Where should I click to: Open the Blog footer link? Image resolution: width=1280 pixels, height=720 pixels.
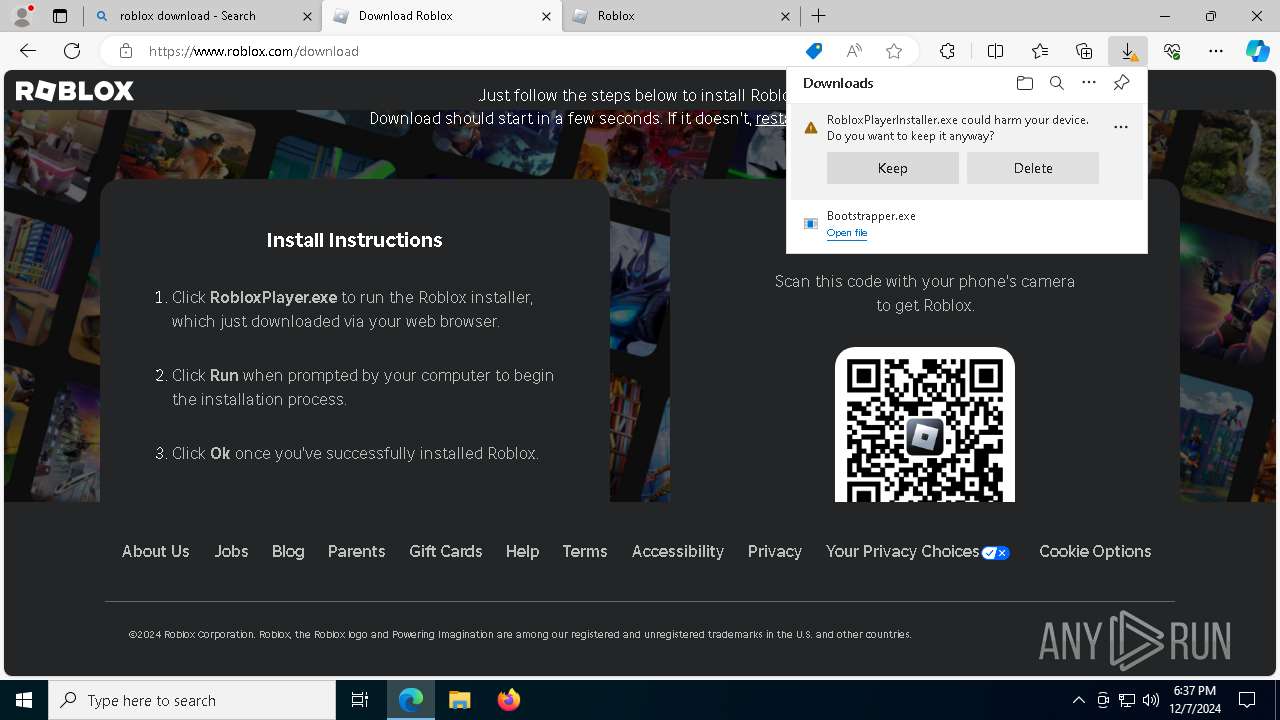pos(288,551)
